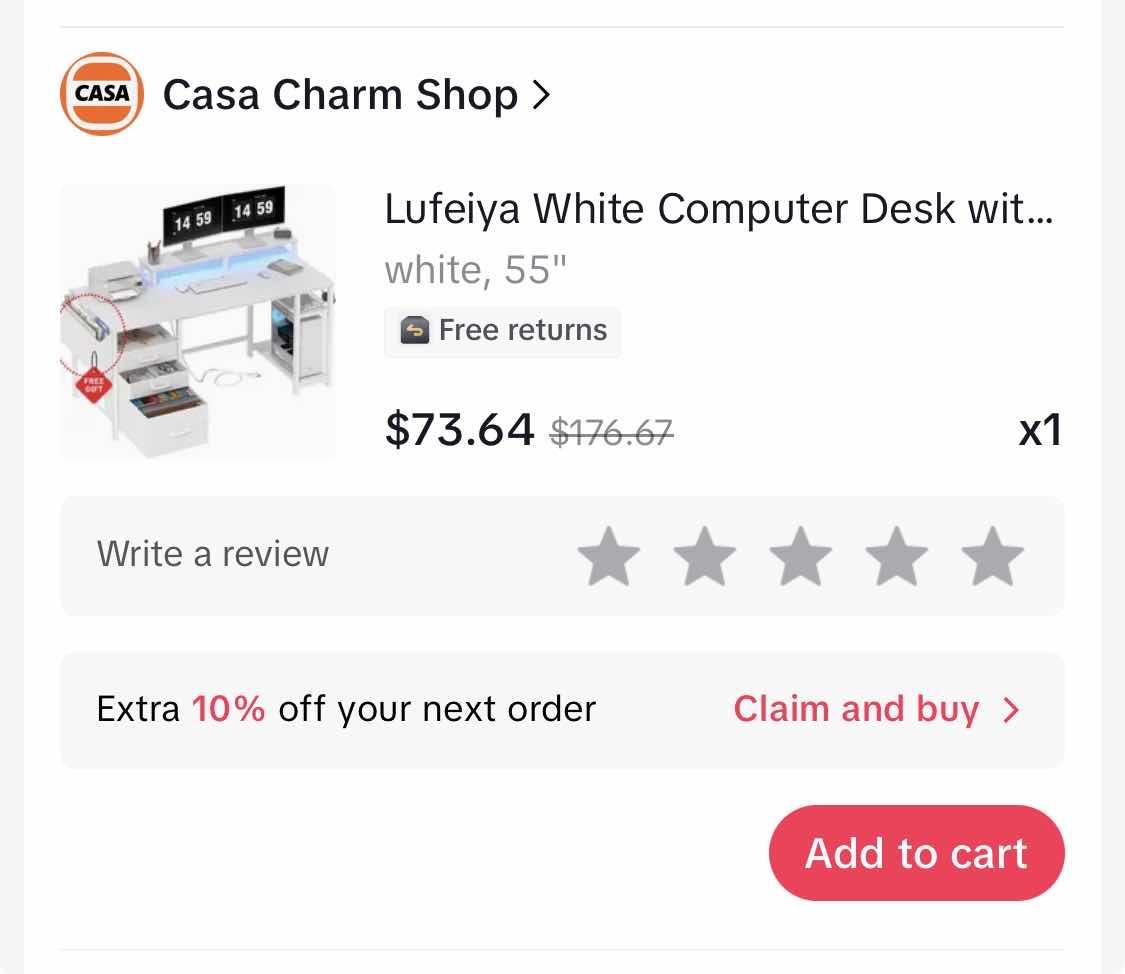Tap Extra 10% off your next order banner
Image resolution: width=1125 pixels, height=974 pixels.
tap(562, 710)
